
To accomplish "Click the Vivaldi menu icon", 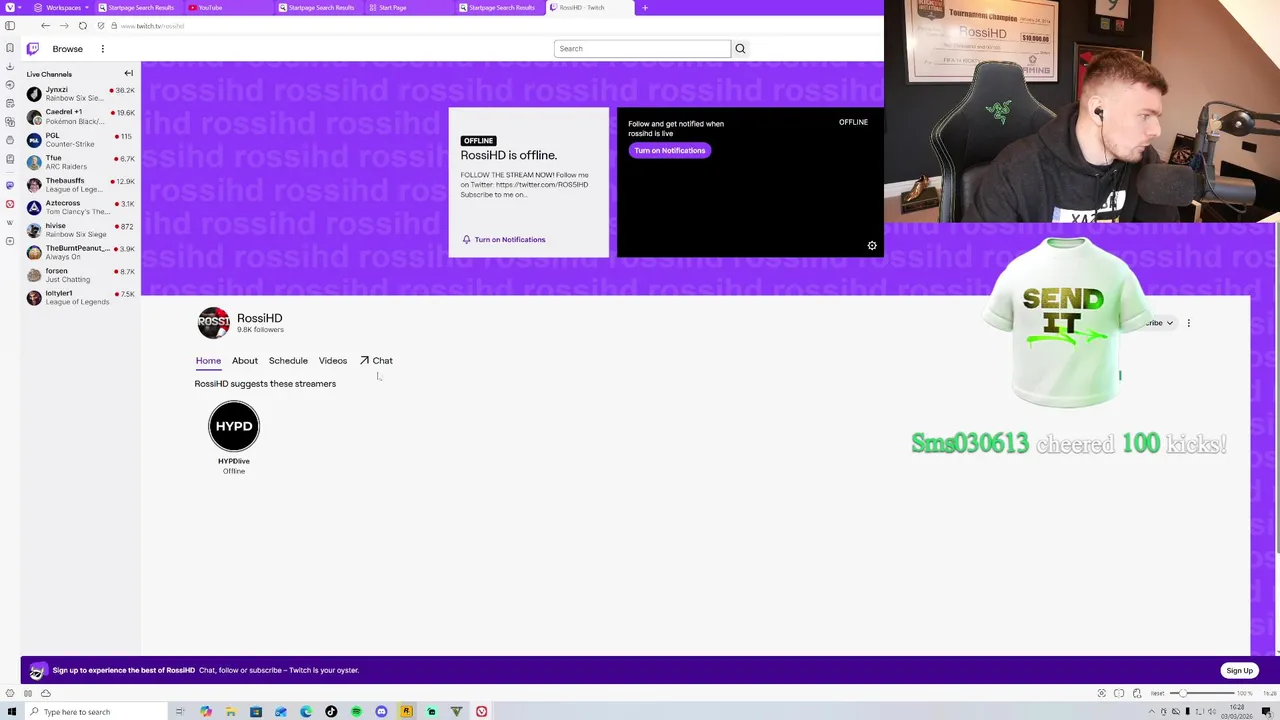I will (x=10, y=7).
